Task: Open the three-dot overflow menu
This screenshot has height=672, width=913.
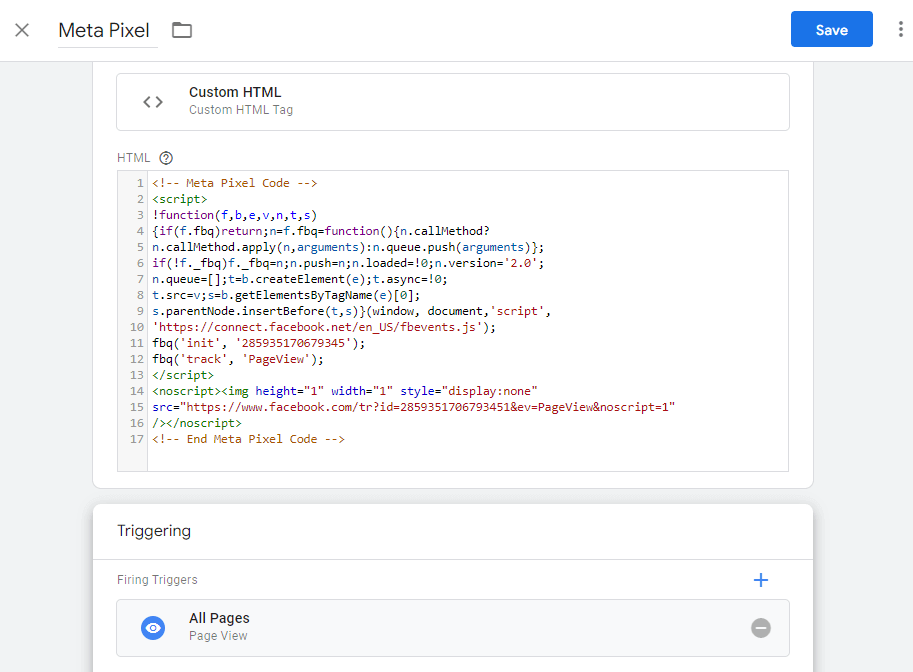Action: 899,29
